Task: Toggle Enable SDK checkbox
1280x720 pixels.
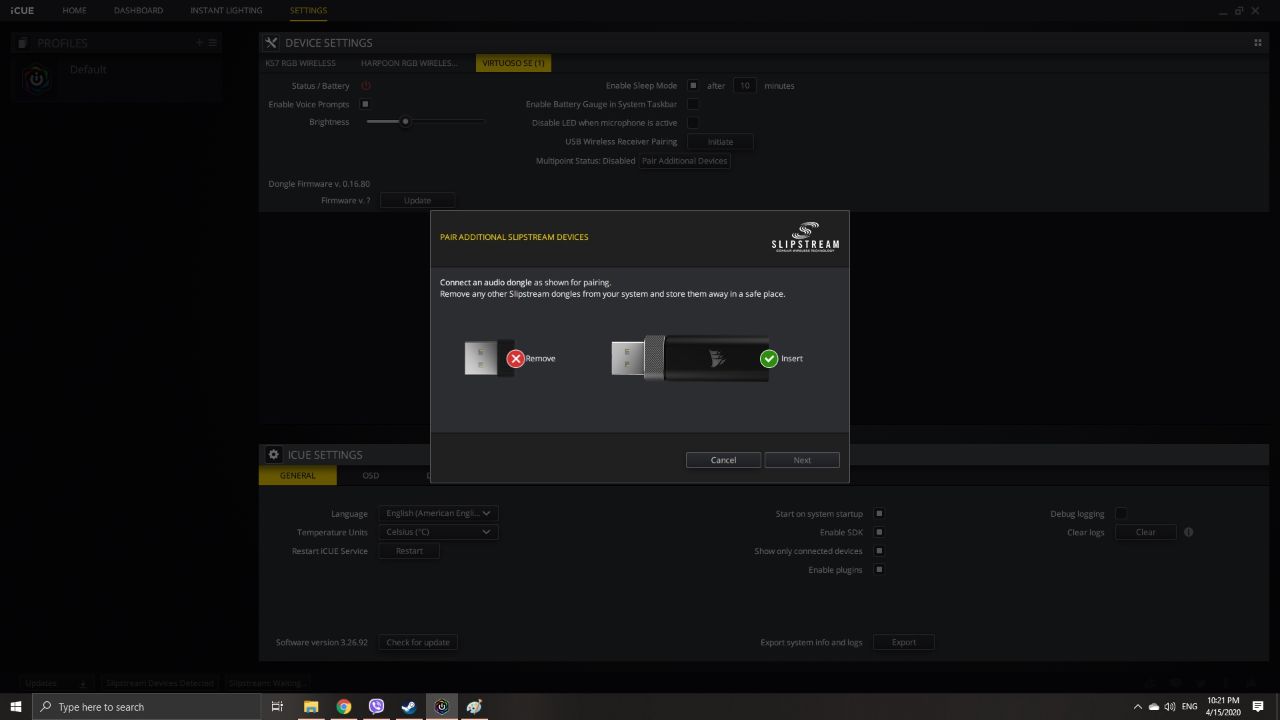Action: tap(879, 532)
